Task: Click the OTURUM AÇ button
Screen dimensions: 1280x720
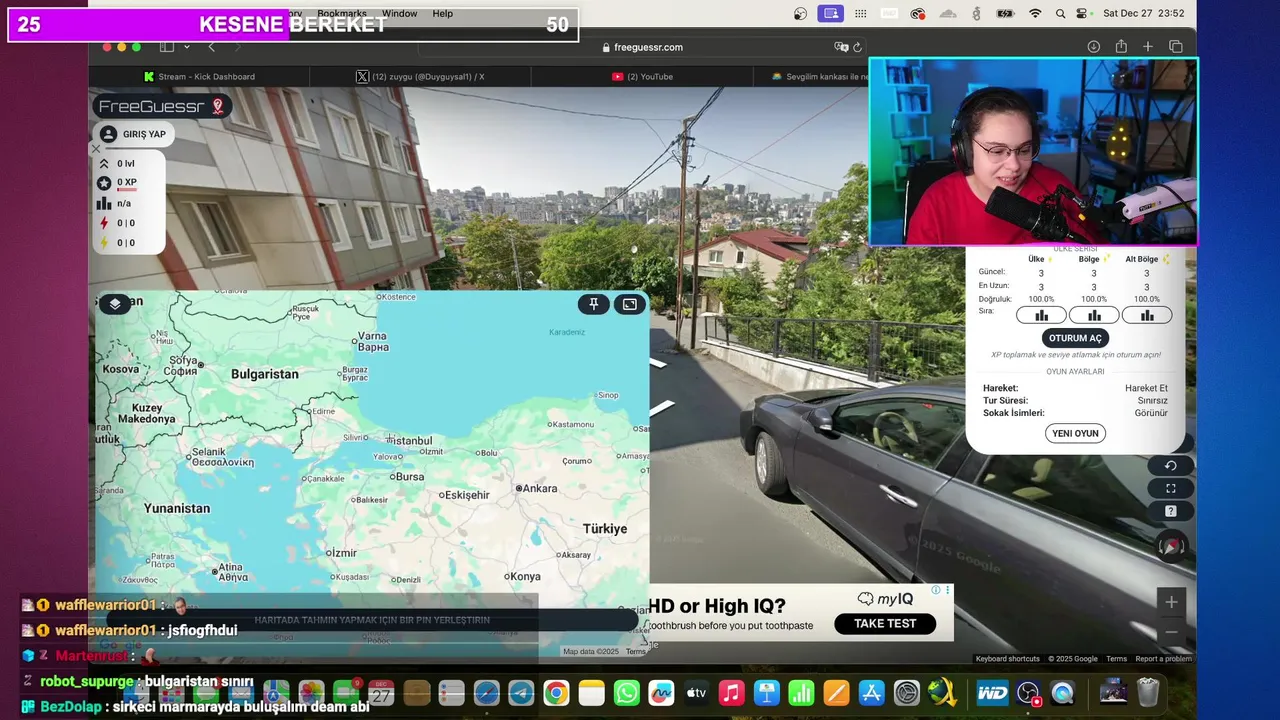Action: 1075,338
